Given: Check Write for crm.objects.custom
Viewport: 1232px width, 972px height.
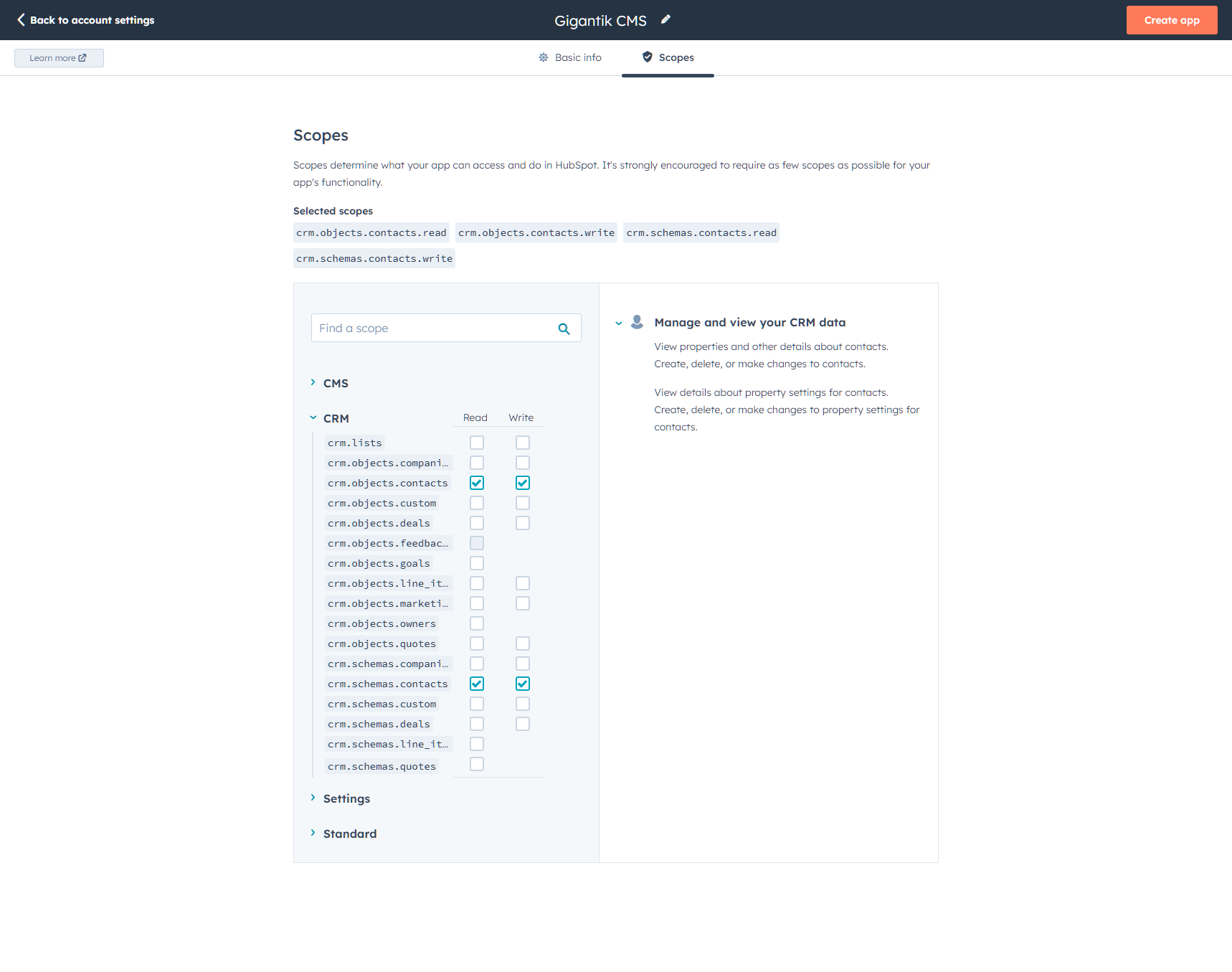Looking at the screenshot, I should [523, 503].
